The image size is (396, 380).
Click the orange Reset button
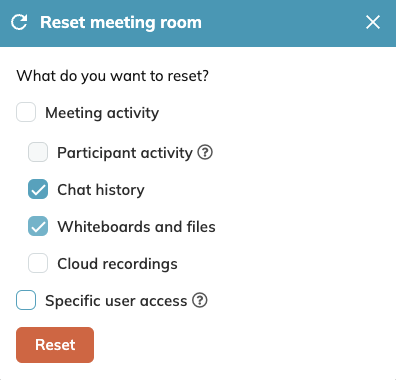click(55, 345)
